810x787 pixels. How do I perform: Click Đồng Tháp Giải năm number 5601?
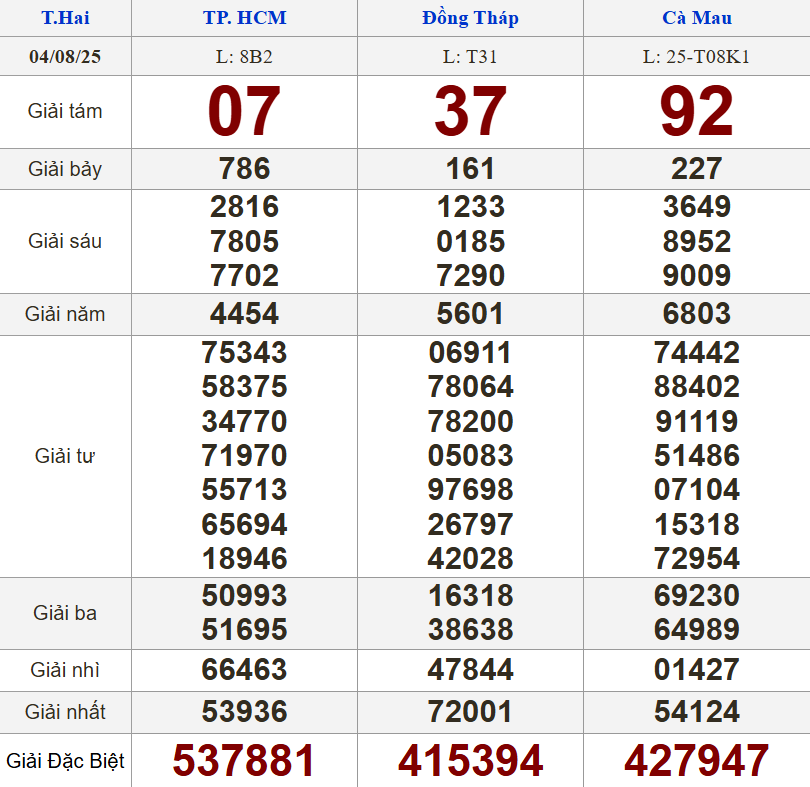(470, 314)
